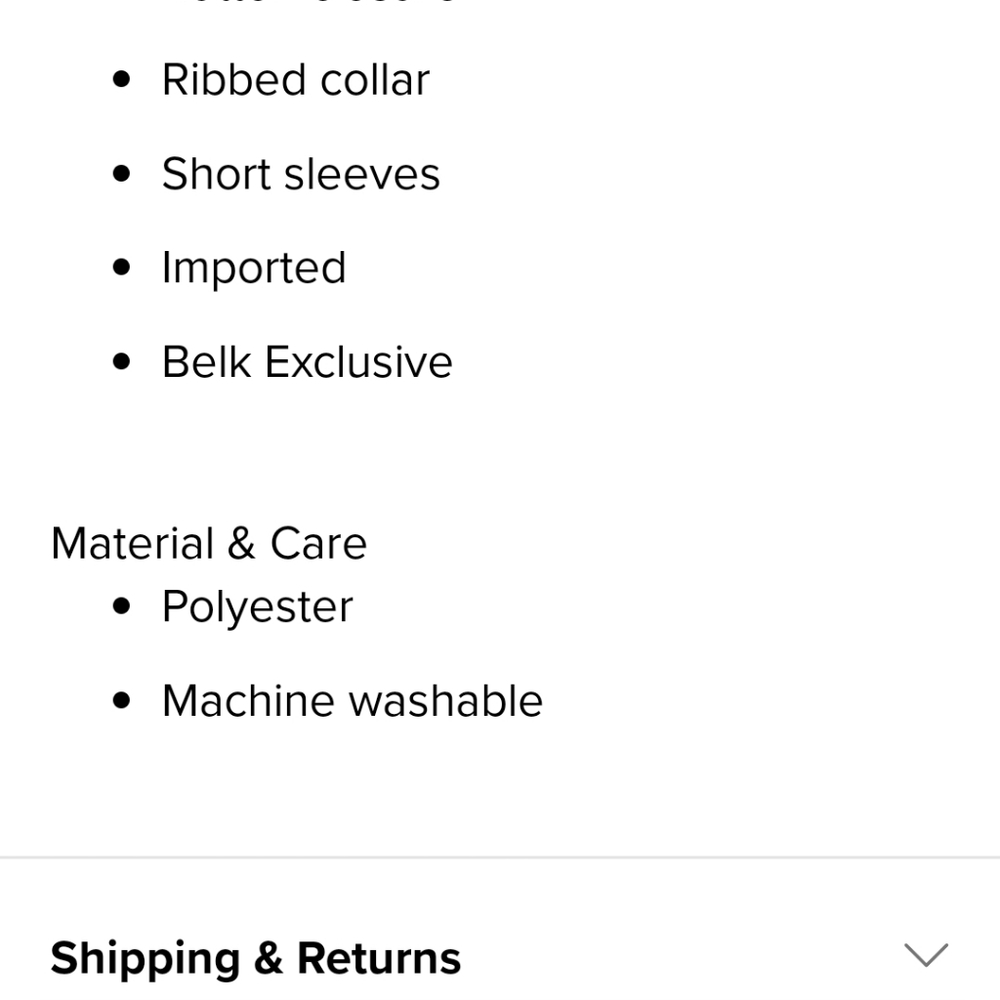The height and width of the screenshot is (1000, 1000).
Task: Click the Imported list item
Action: (254, 268)
